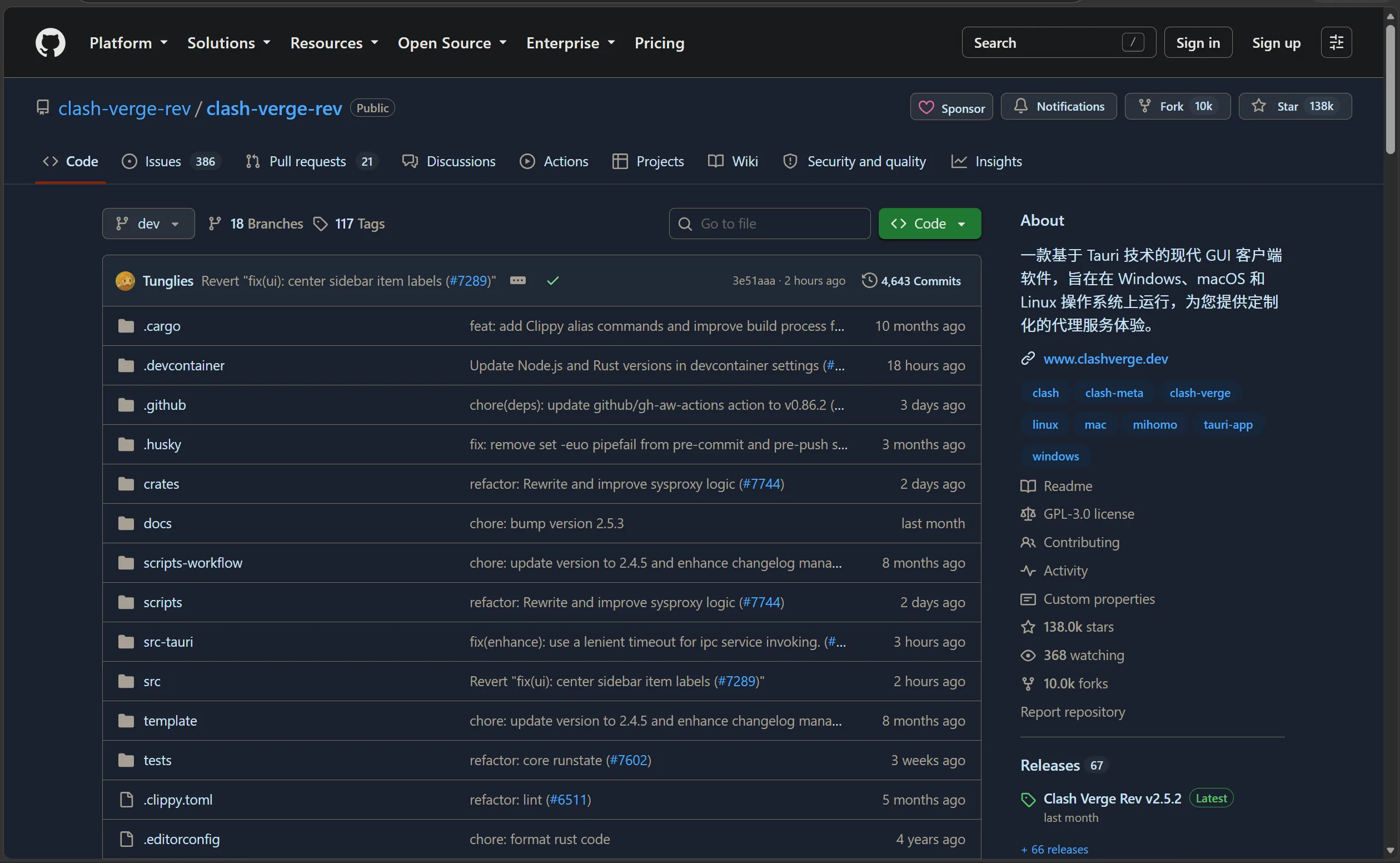The width and height of the screenshot is (1400, 863).
Task: Switch to the Issues tab
Action: click(171, 161)
